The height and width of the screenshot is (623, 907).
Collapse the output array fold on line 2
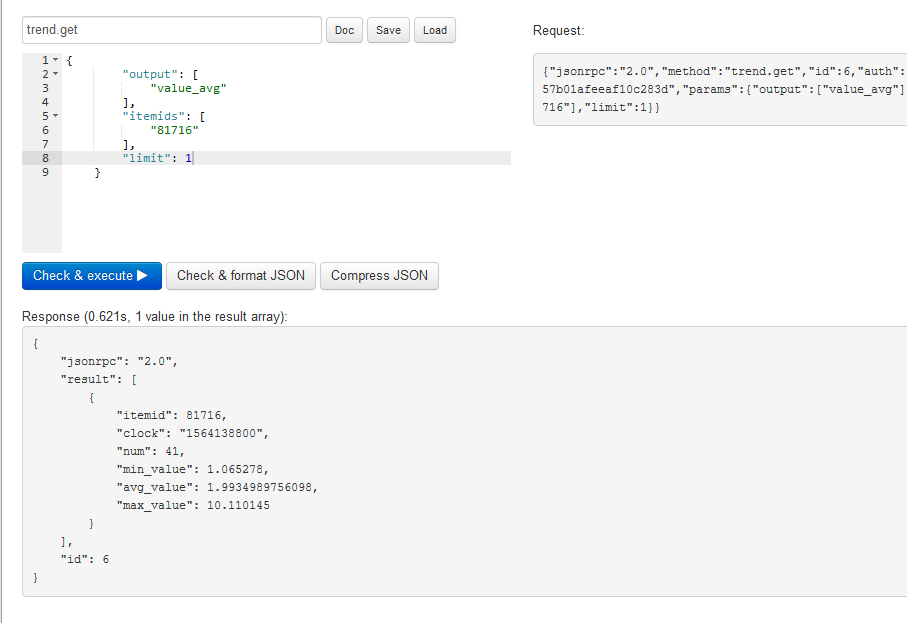tap(56, 74)
